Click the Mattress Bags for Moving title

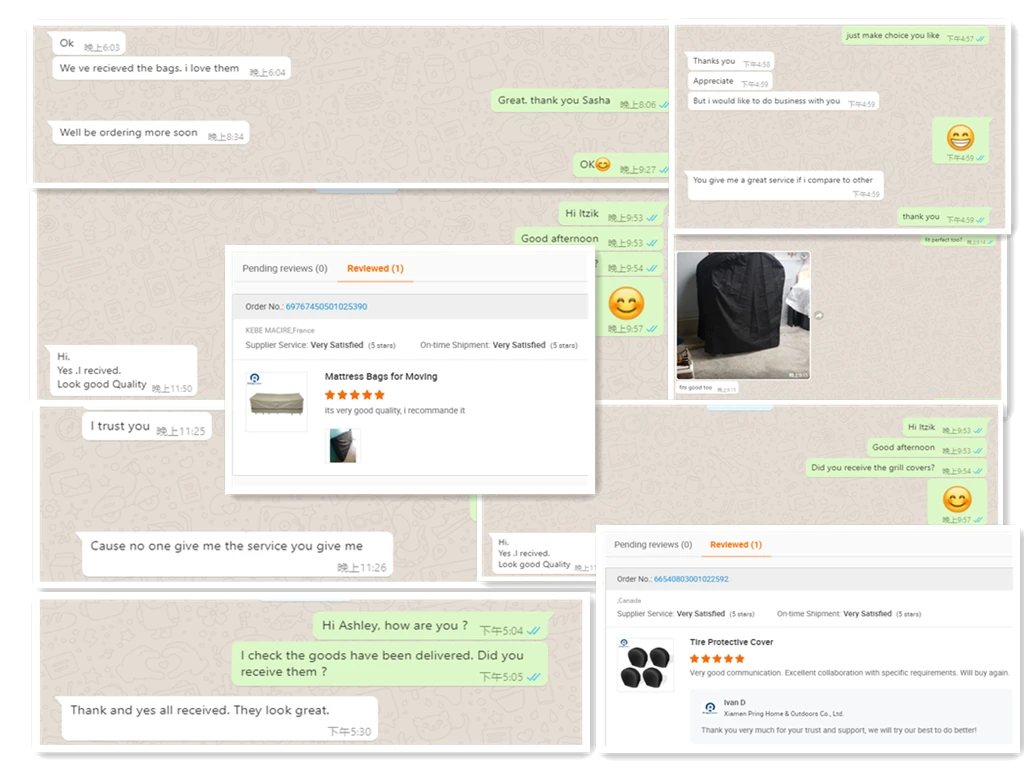click(381, 377)
